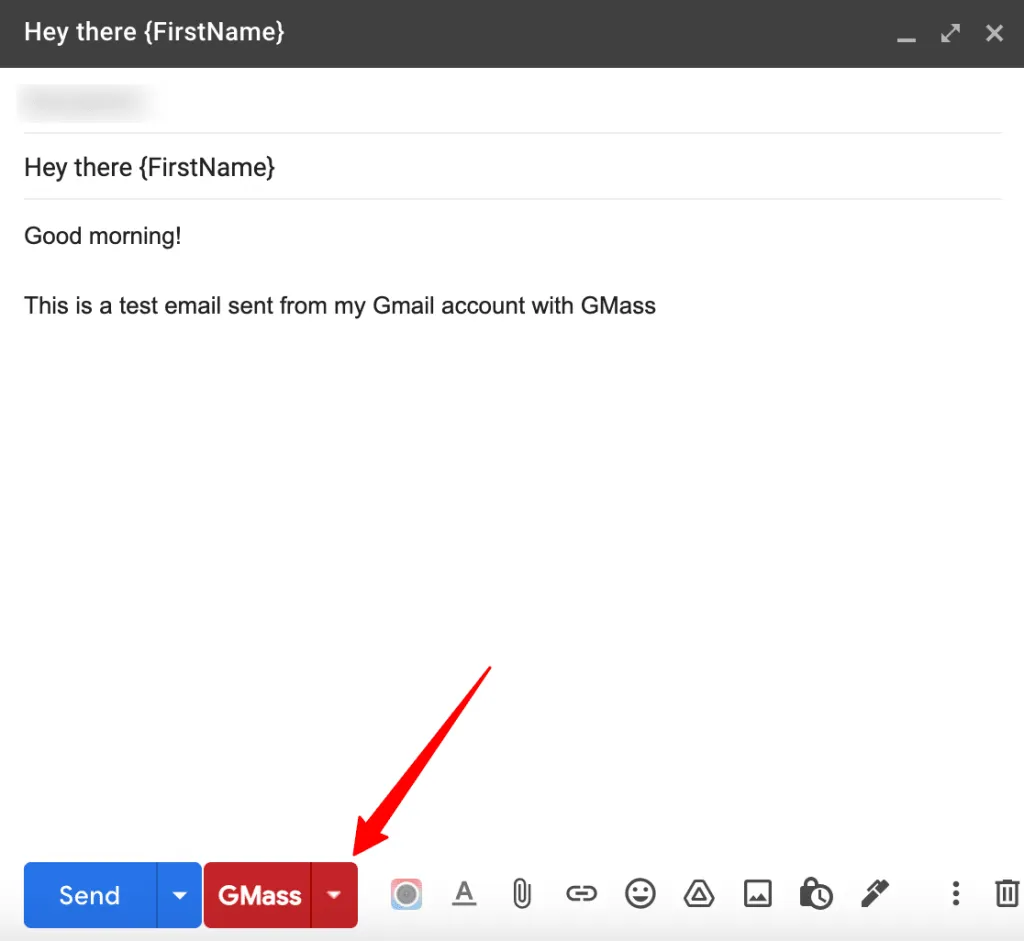Image resolution: width=1024 pixels, height=941 pixels.
Task: Insert signature with the pen icon
Action: pos(875,893)
